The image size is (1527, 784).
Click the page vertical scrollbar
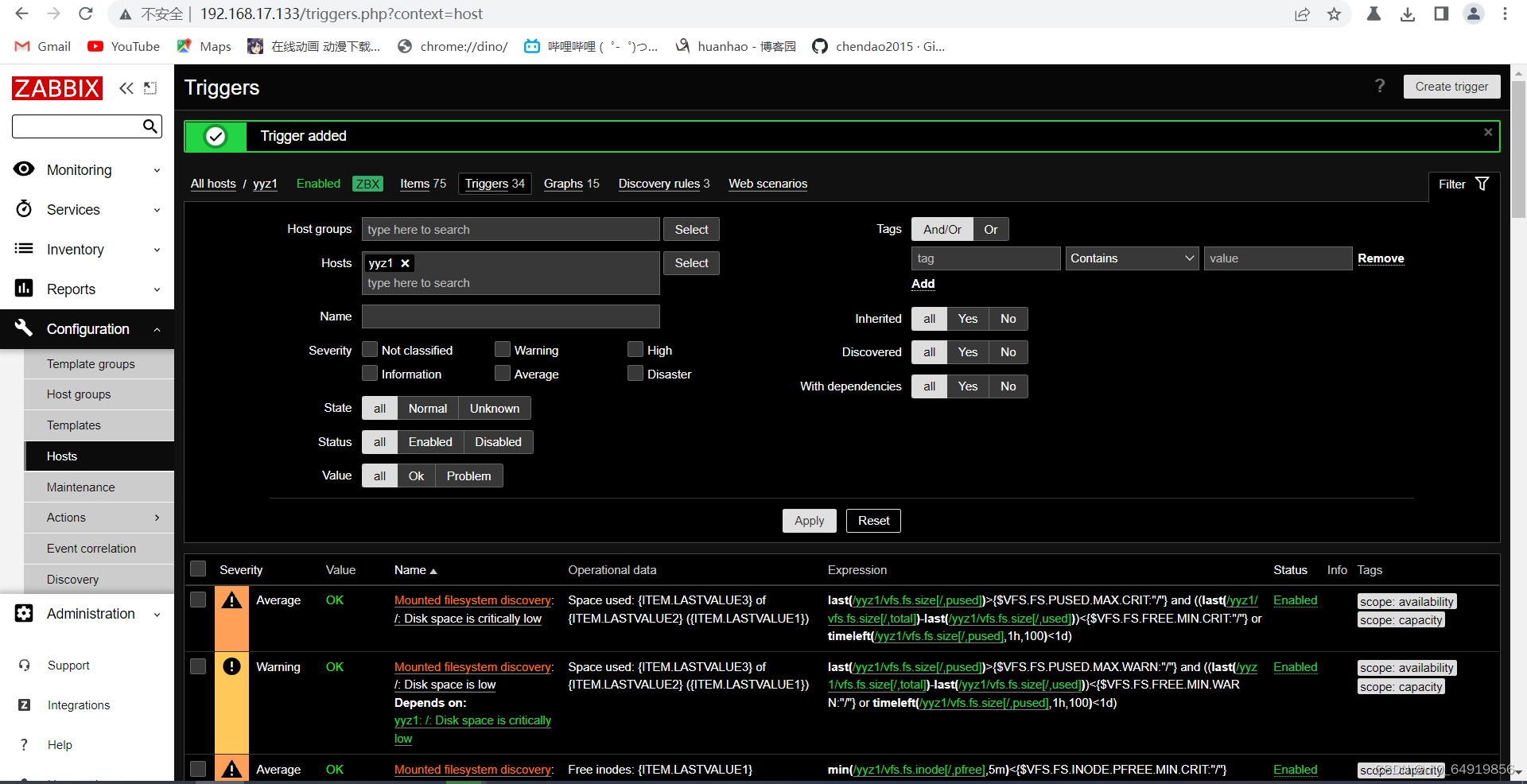[x=1518, y=148]
